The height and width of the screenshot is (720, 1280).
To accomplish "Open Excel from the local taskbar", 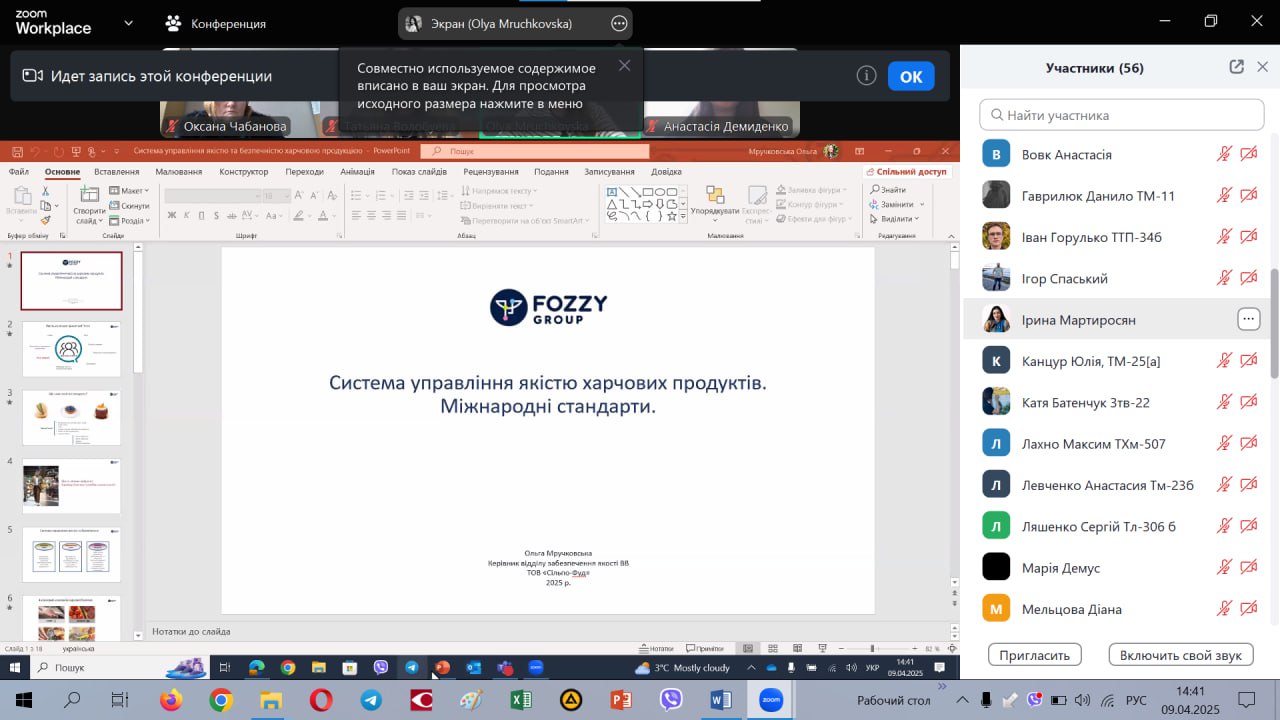I will coord(521,700).
